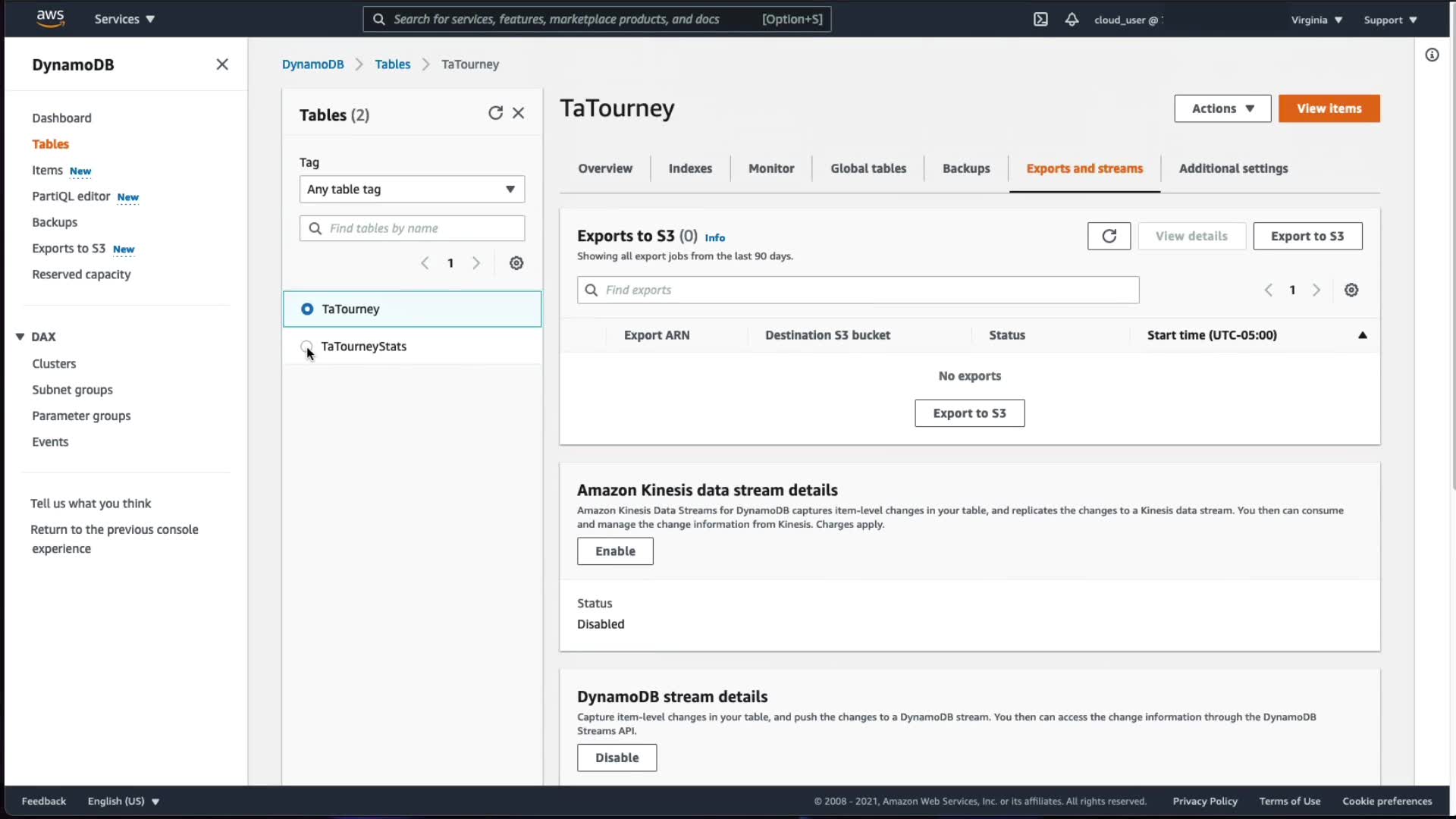Click the Find exports search field
This screenshot has width=1456, height=819.
[858, 290]
